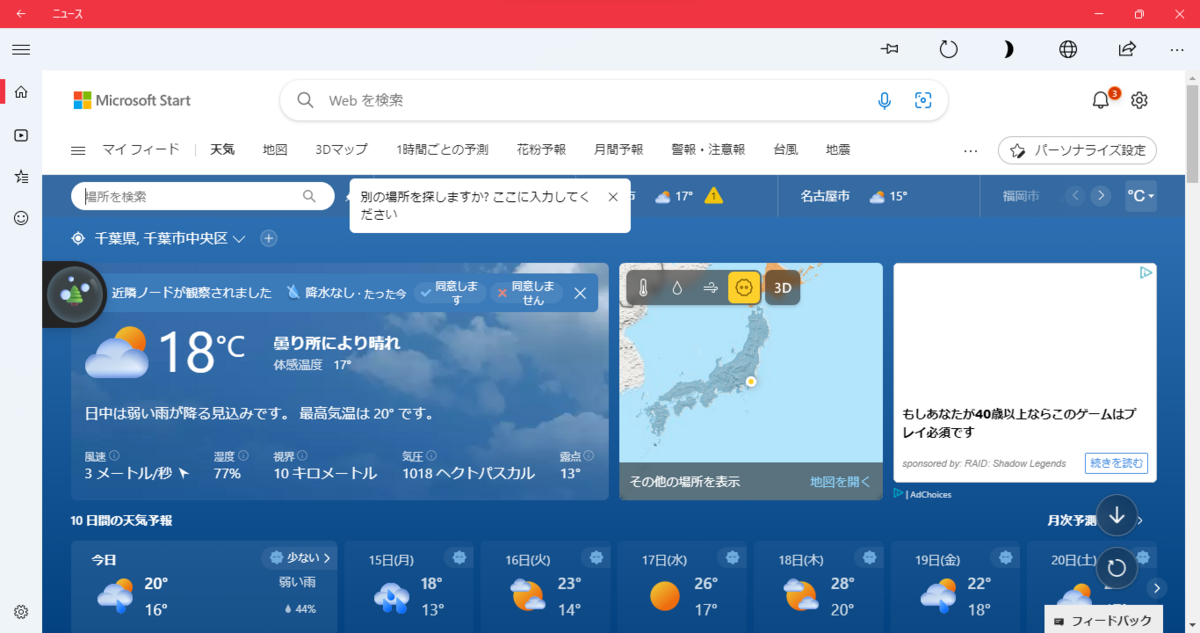Screen dimensions: 1200x633
Task: Close the 別の場所を探しますか tooltip
Action: coord(613,197)
